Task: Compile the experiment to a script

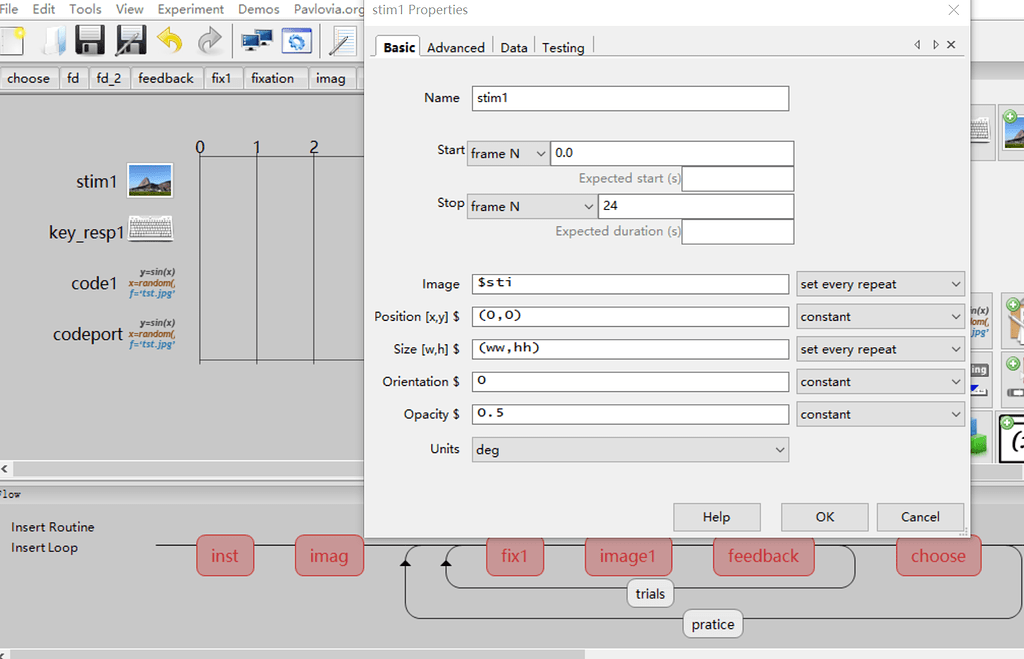Action: pyautogui.click(x=340, y=38)
